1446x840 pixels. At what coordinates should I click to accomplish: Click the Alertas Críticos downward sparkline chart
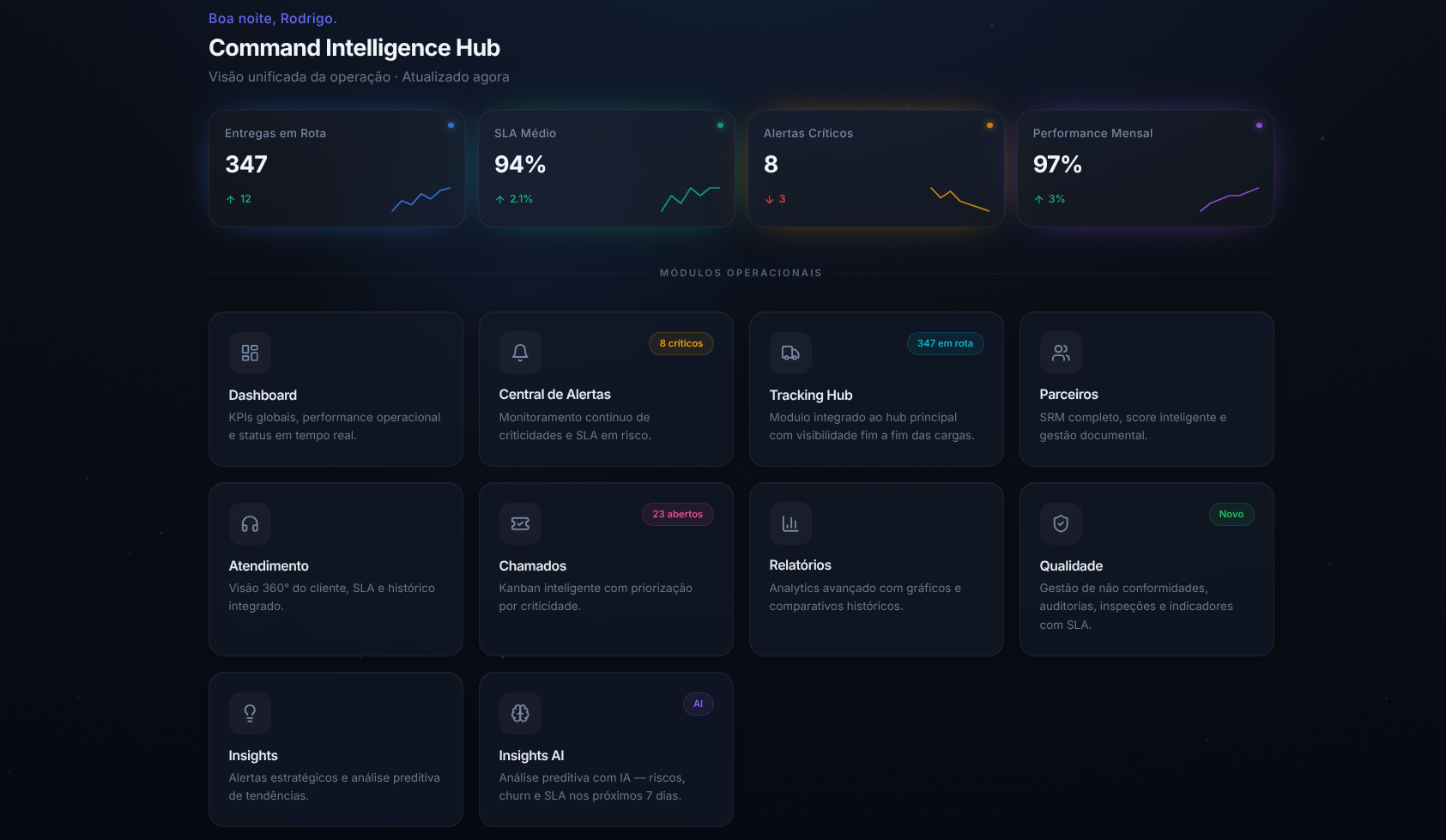click(x=959, y=199)
